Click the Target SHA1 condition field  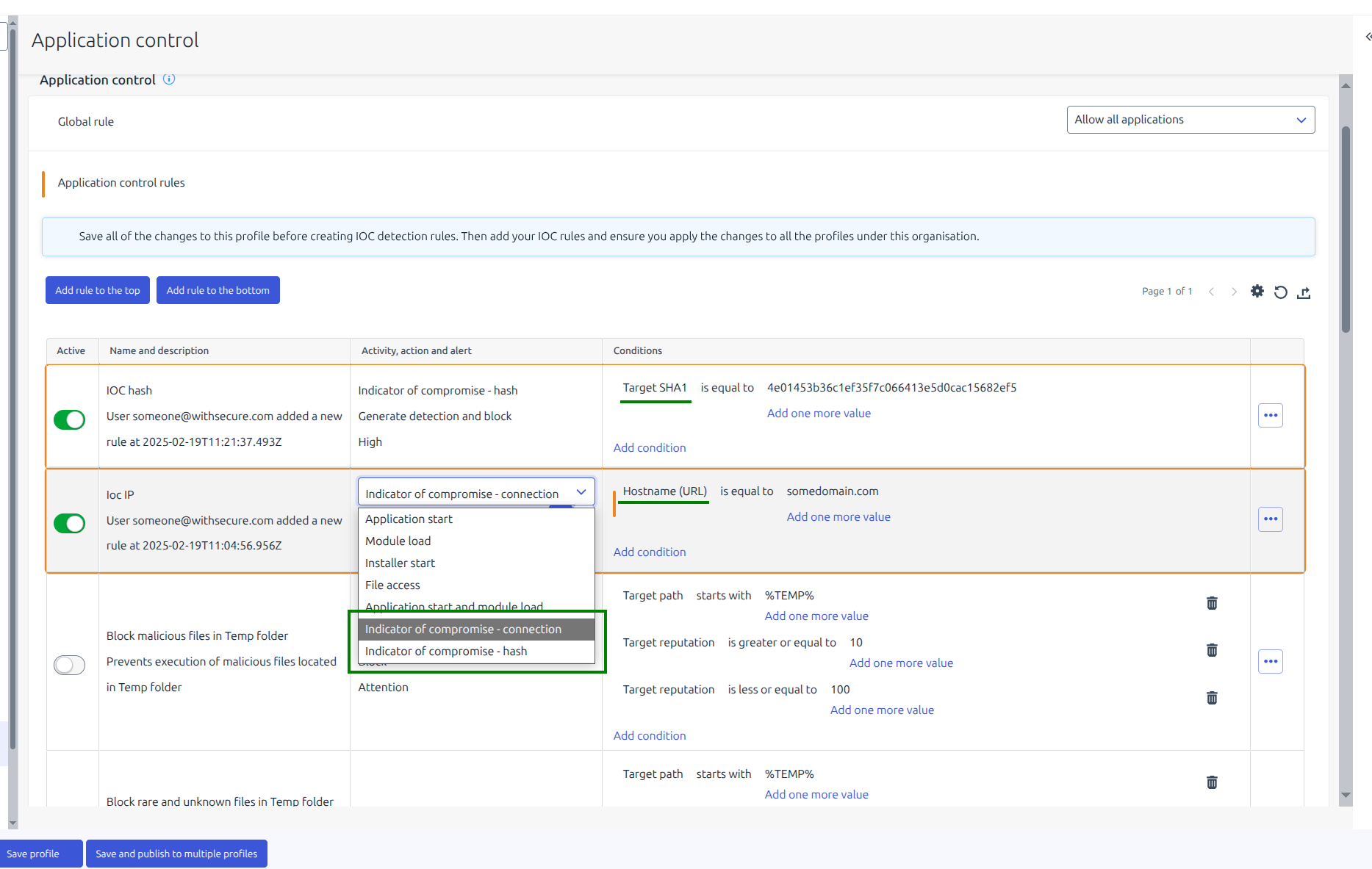click(656, 389)
